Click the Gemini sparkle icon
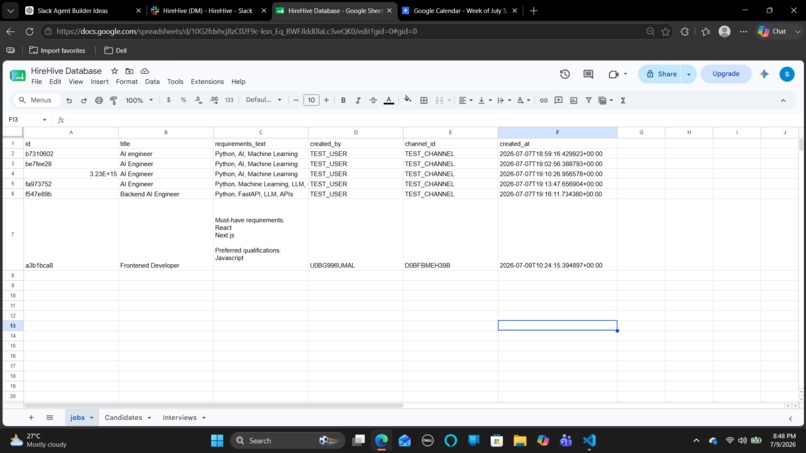The height and width of the screenshot is (453, 806). pos(764,74)
